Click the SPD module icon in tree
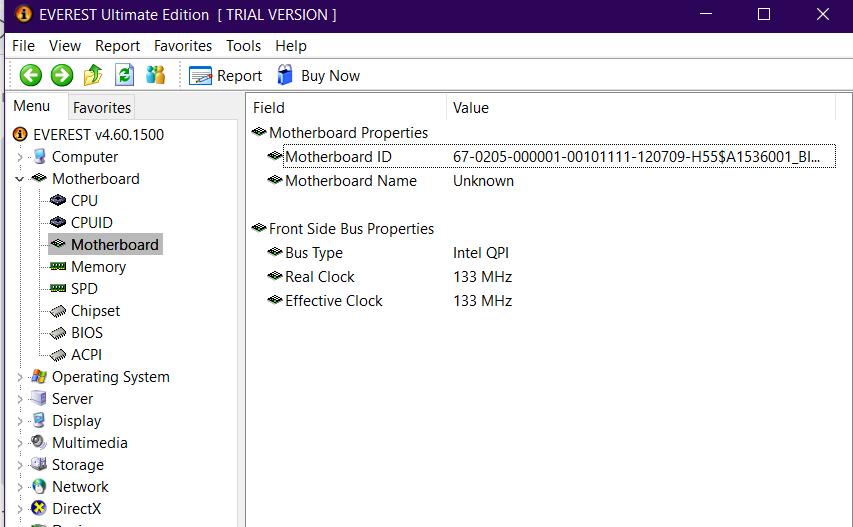 click(58, 288)
